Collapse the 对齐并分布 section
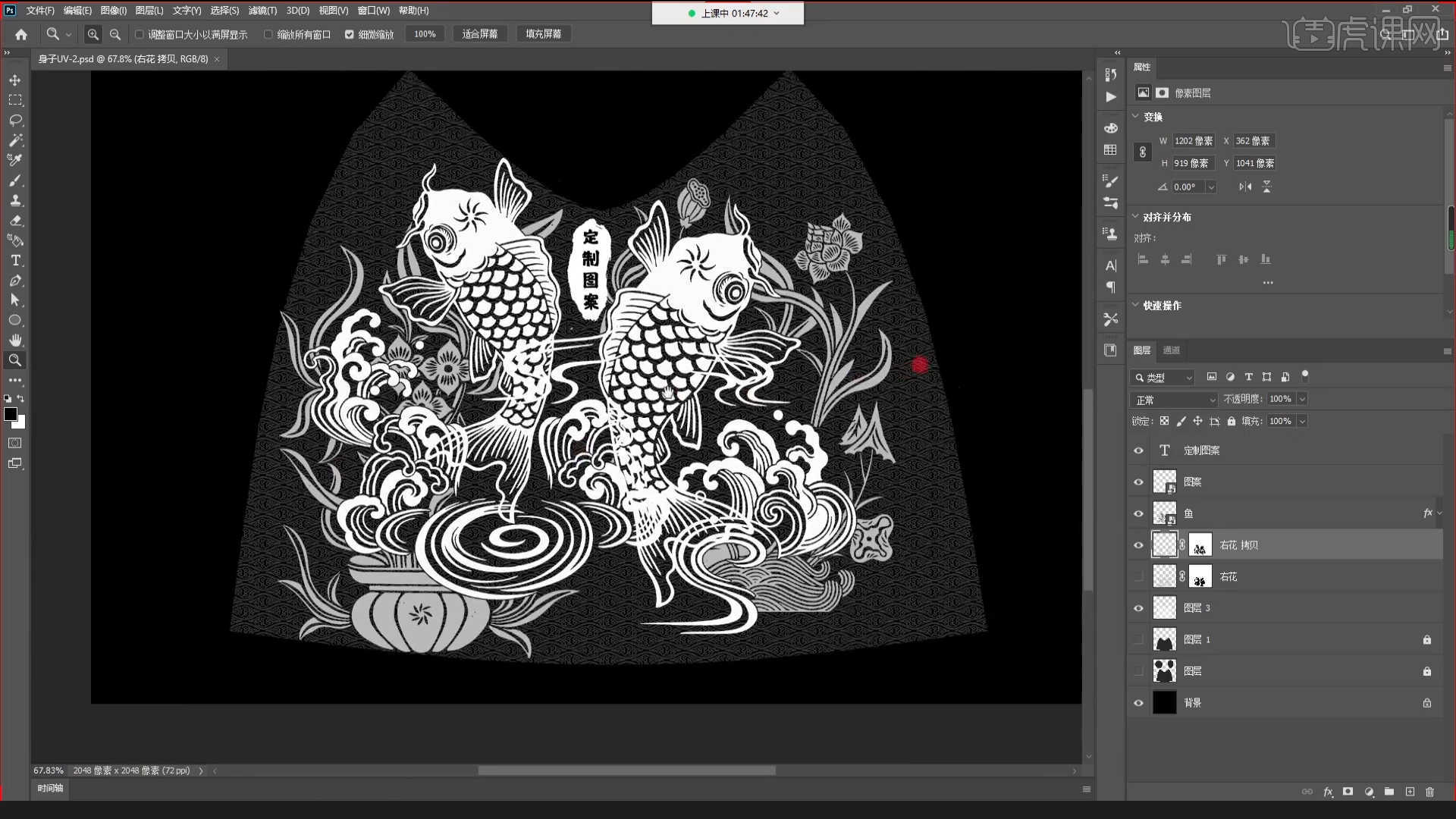 1135,216
